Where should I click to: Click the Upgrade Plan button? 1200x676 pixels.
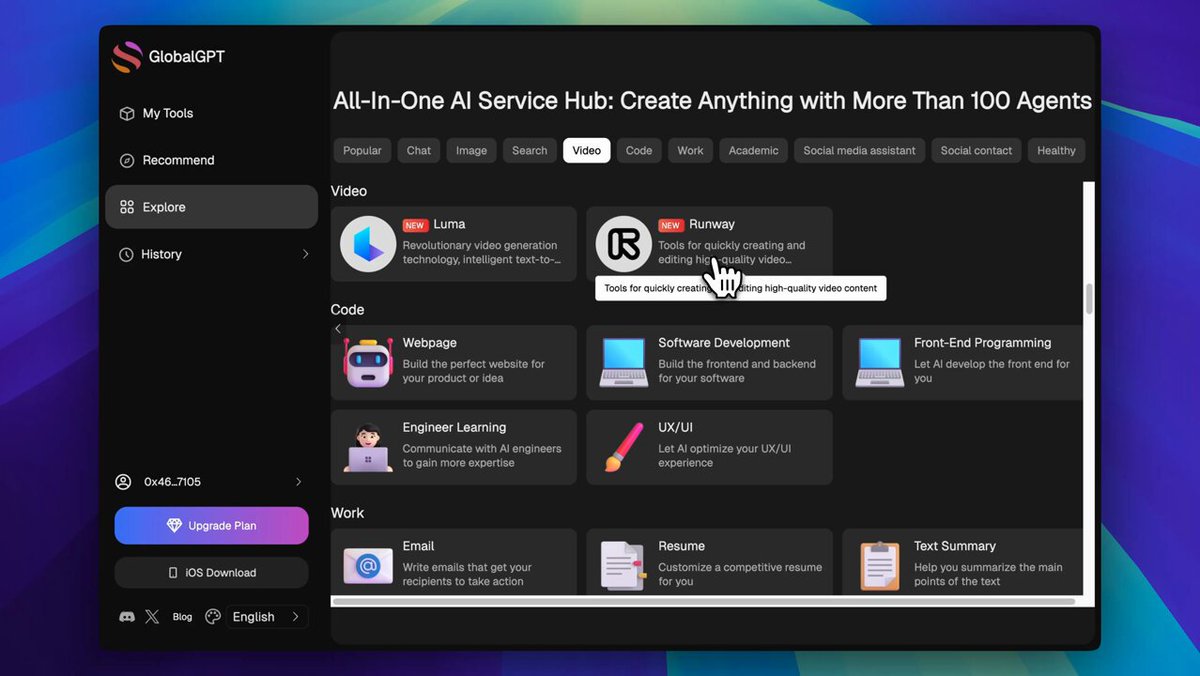(x=211, y=526)
